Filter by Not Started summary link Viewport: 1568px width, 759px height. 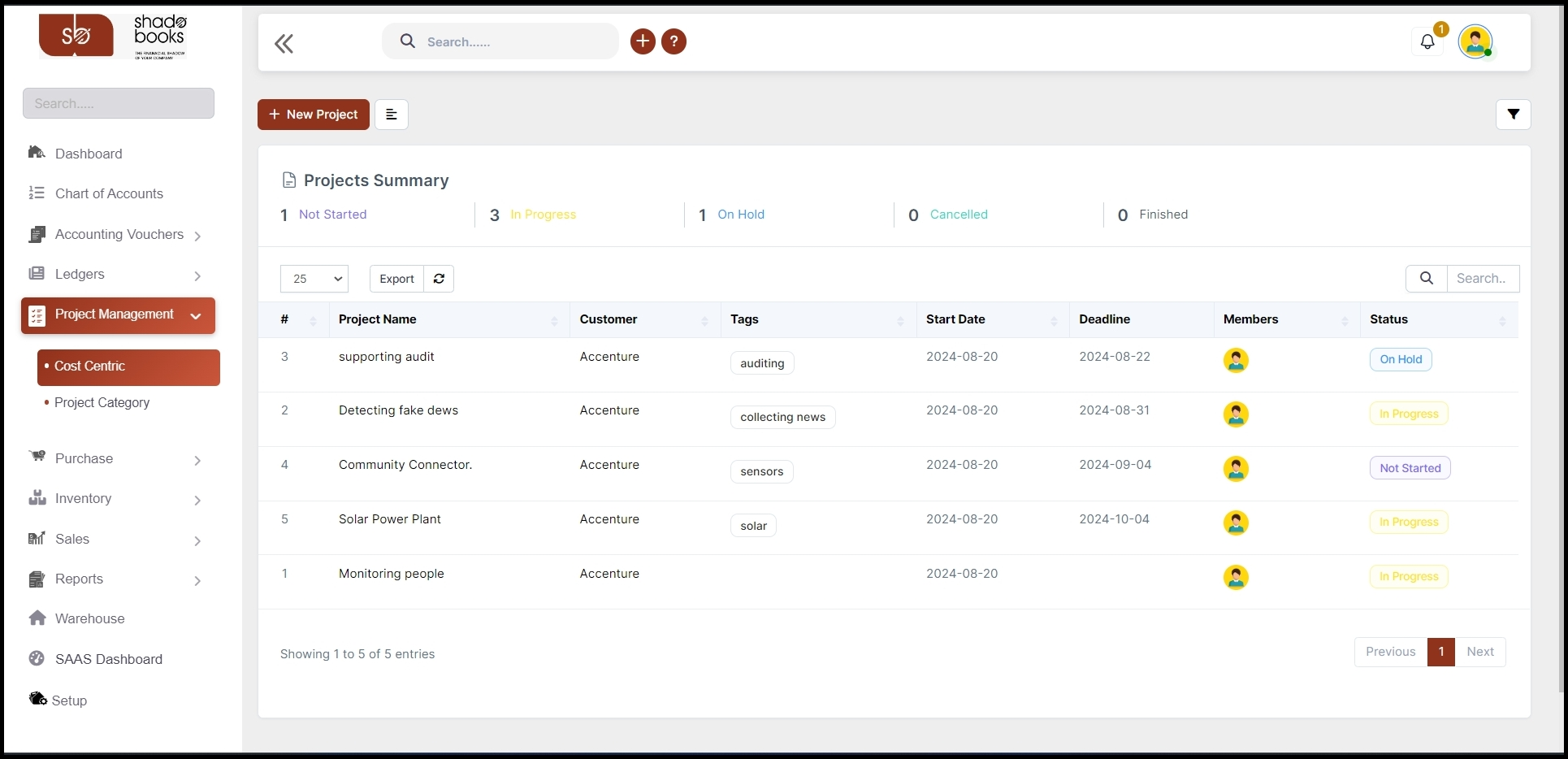click(x=332, y=215)
